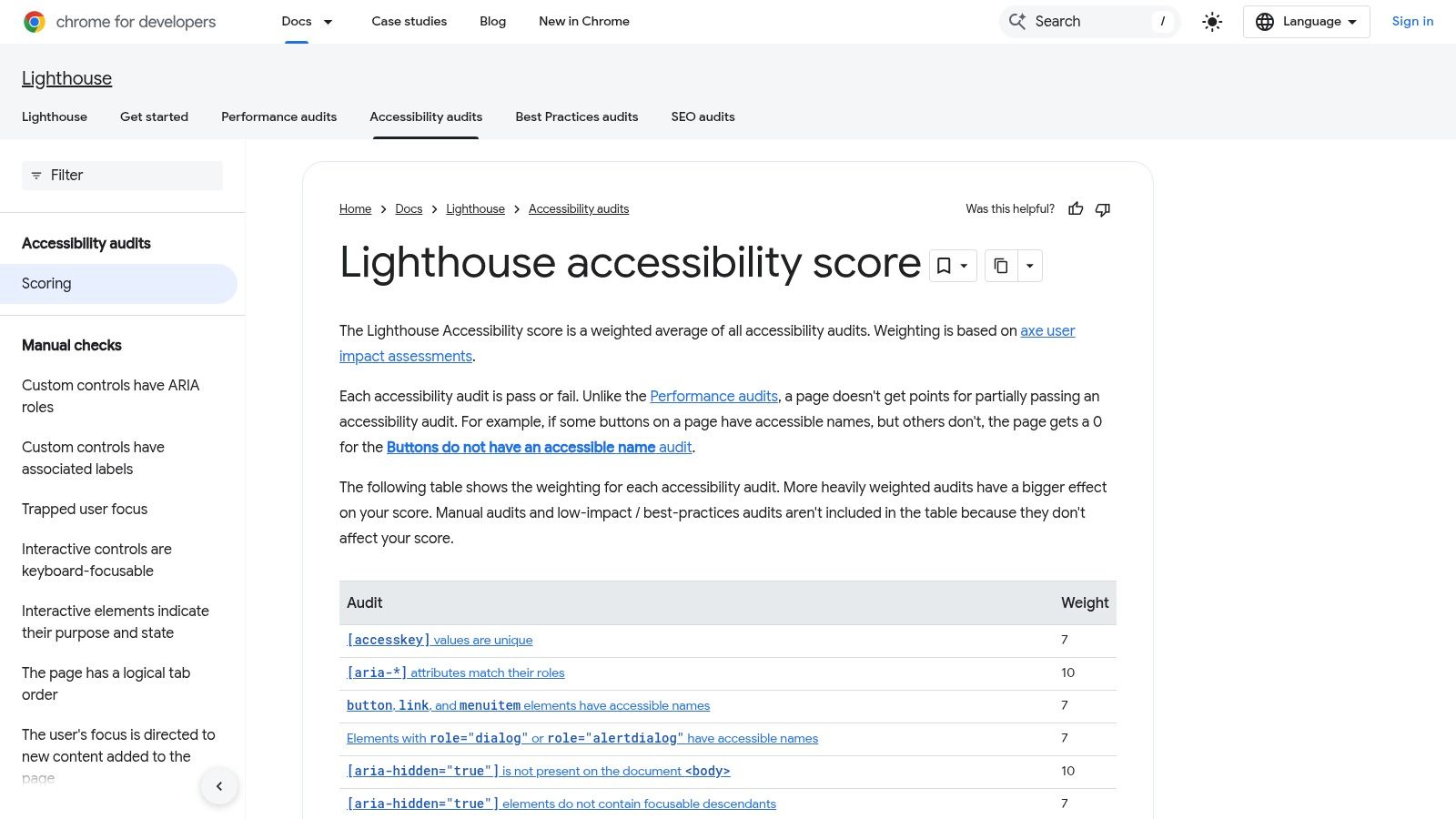
Task: Collapse the sidebar using the chevron button
Action: [219, 785]
